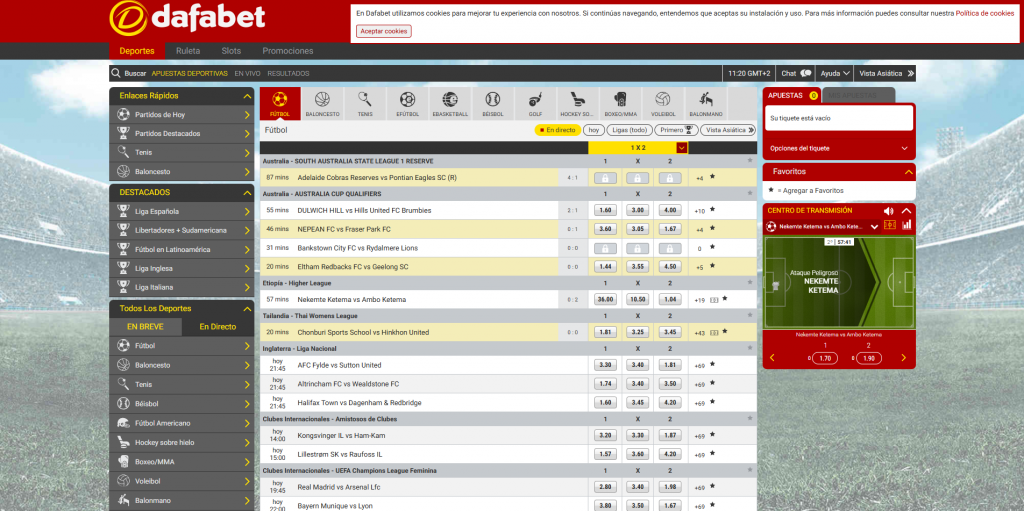Open the RESULTADOS link
Image resolution: width=1024 pixels, height=511 pixels.
coord(288,74)
